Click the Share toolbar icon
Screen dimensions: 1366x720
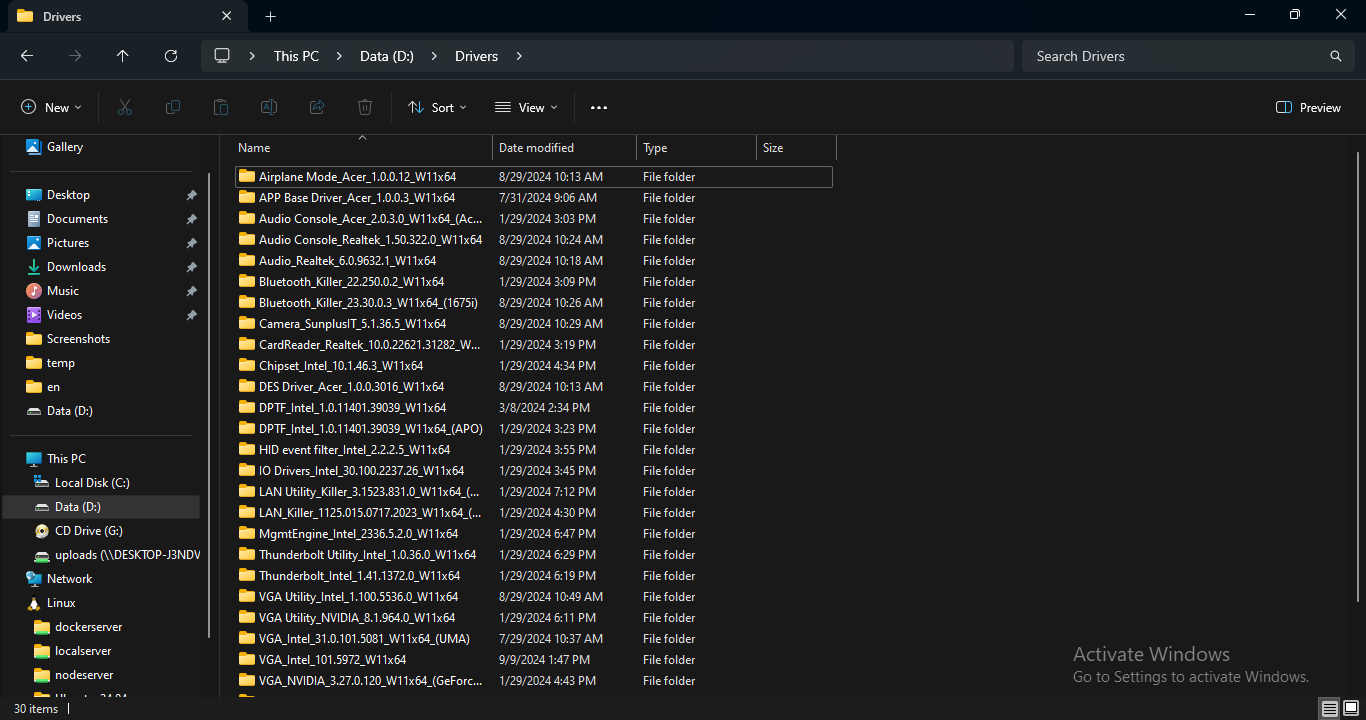click(317, 107)
